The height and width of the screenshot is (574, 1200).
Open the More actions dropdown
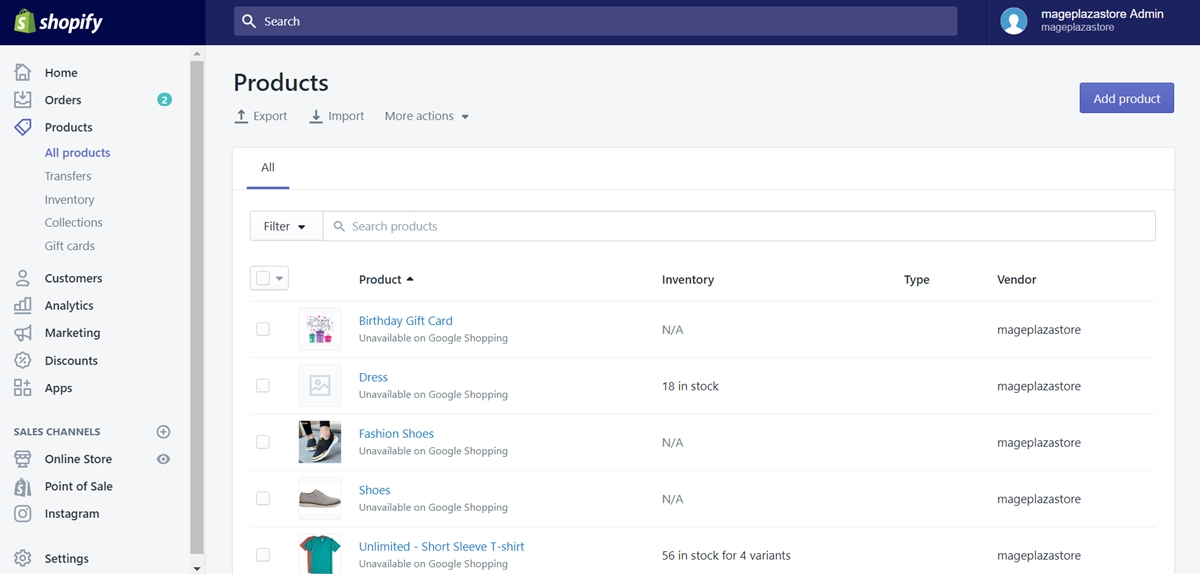coord(427,116)
